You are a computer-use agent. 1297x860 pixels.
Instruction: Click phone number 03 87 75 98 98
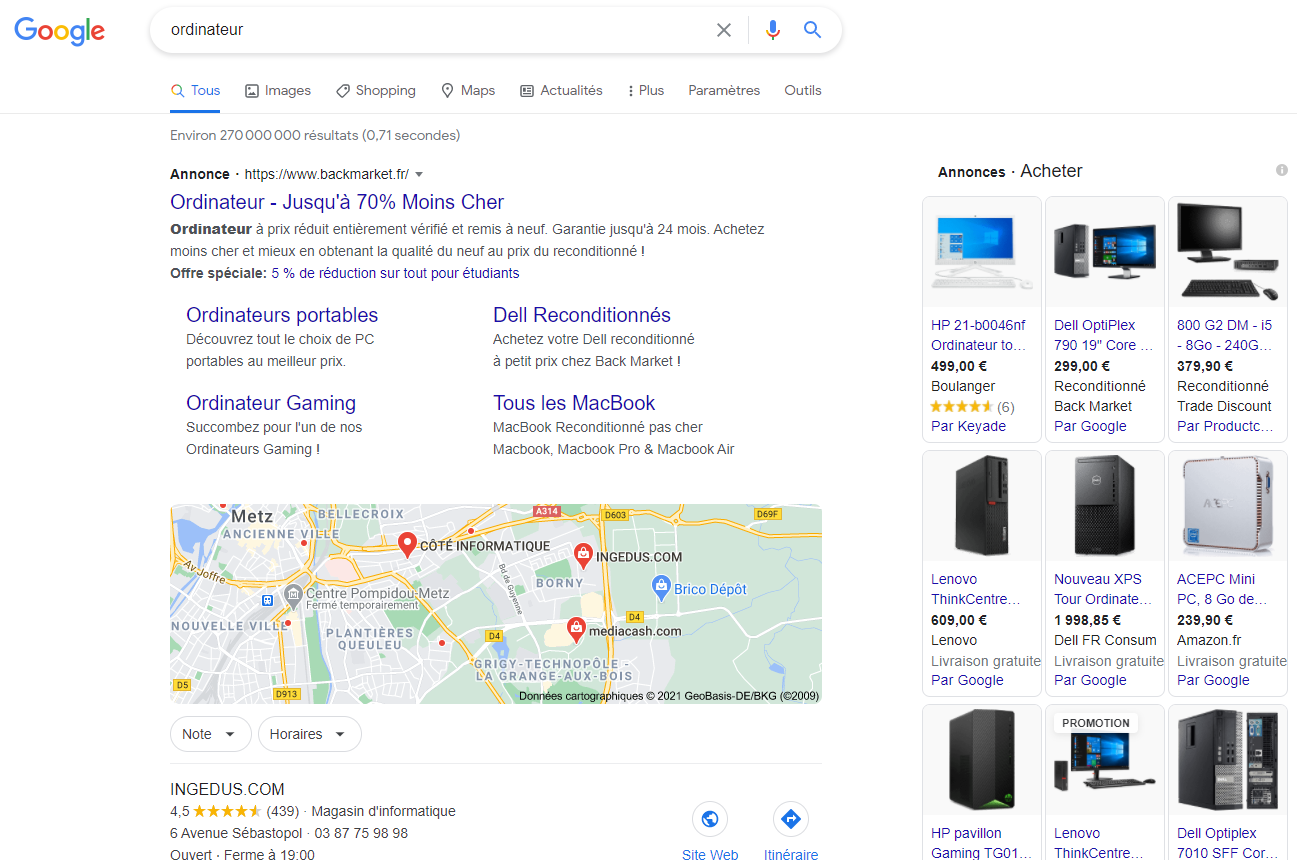point(361,833)
